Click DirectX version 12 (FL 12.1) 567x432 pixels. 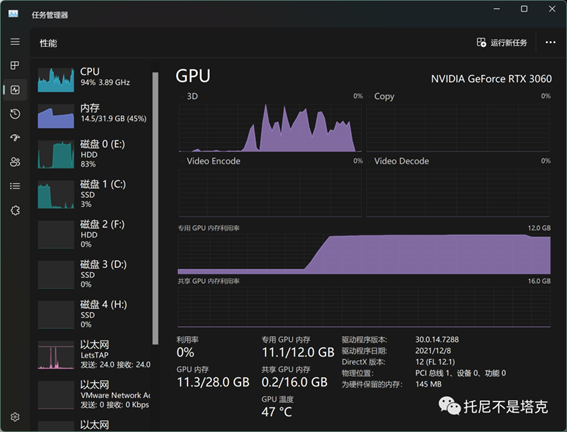pos(435,362)
